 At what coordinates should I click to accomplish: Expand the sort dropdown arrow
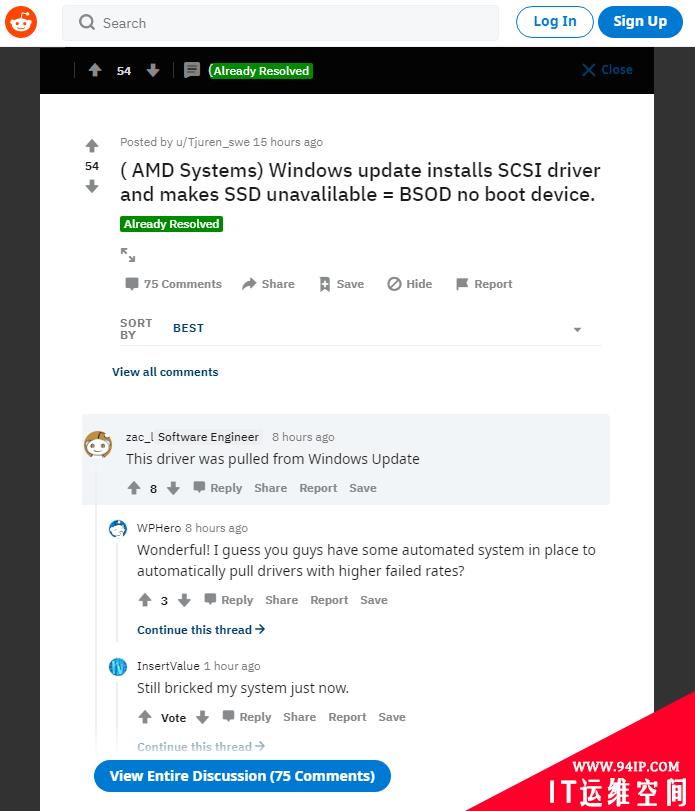(x=578, y=329)
